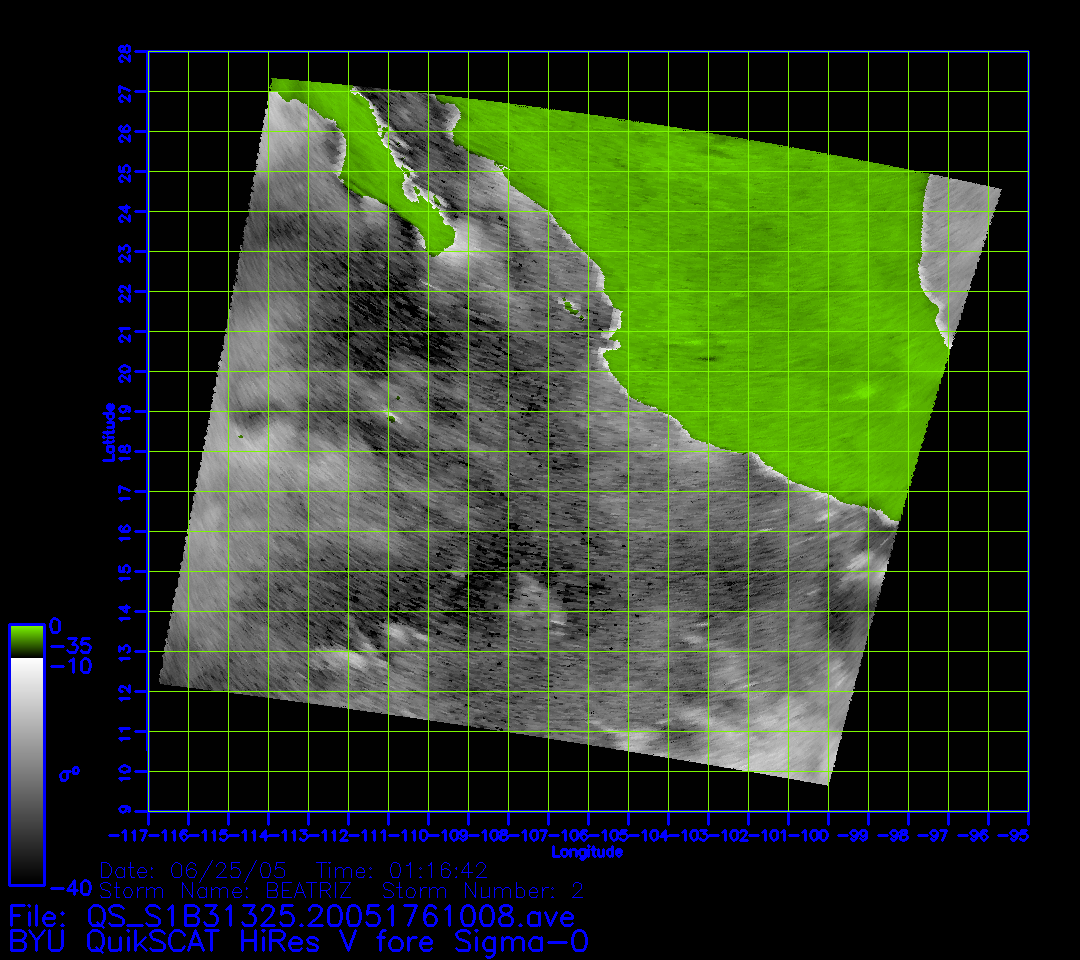Select the Longitude axis title
Image resolution: width=1080 pixels, height=960 pixels.
point(587,852)
